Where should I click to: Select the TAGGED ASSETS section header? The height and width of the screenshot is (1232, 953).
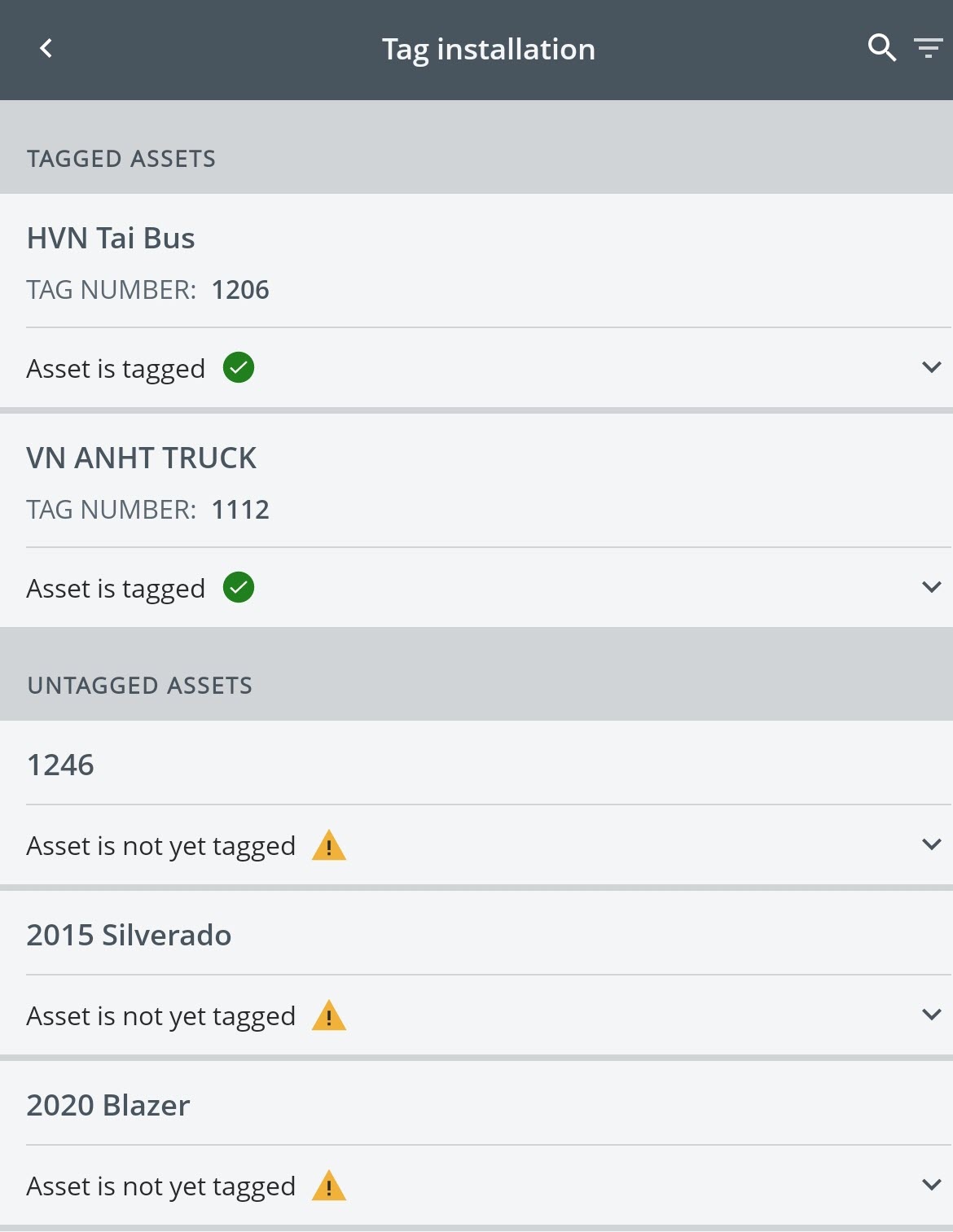point(121,158)
